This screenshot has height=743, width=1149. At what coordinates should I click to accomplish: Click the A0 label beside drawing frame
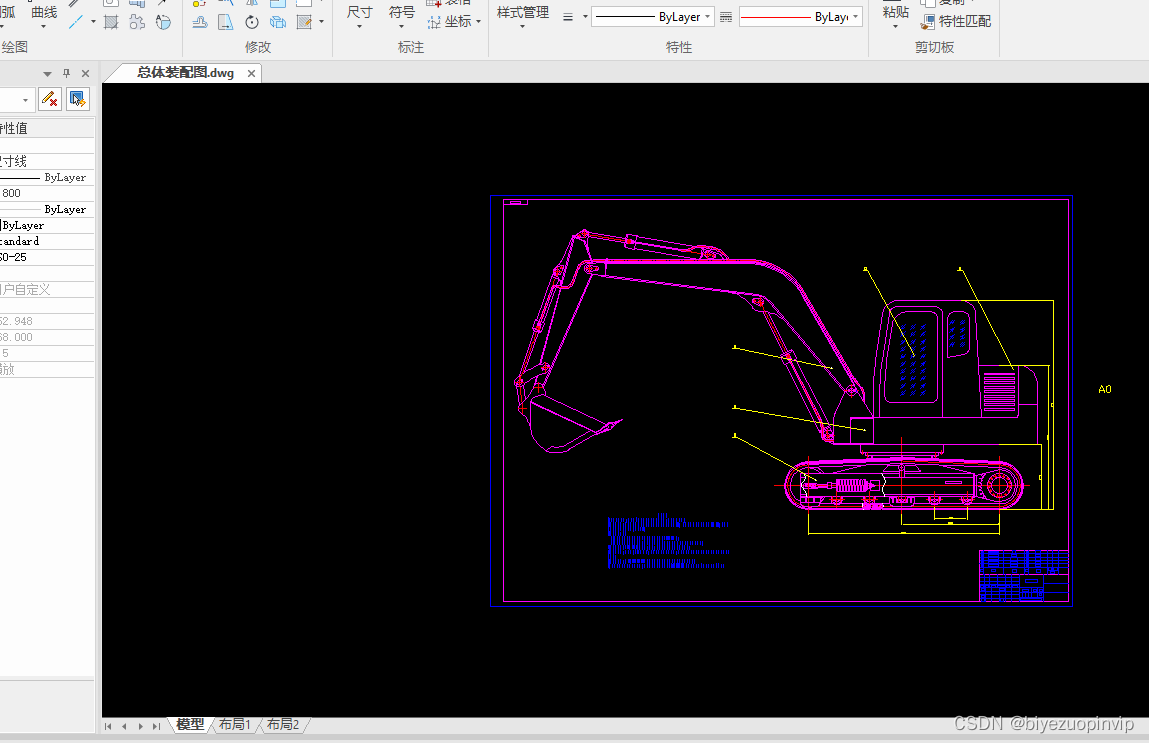point(1105,389)
